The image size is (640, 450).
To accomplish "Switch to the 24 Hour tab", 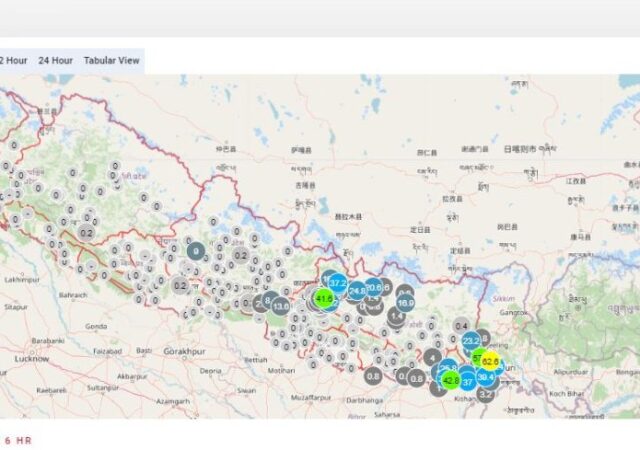I will (x=55, y=60).
